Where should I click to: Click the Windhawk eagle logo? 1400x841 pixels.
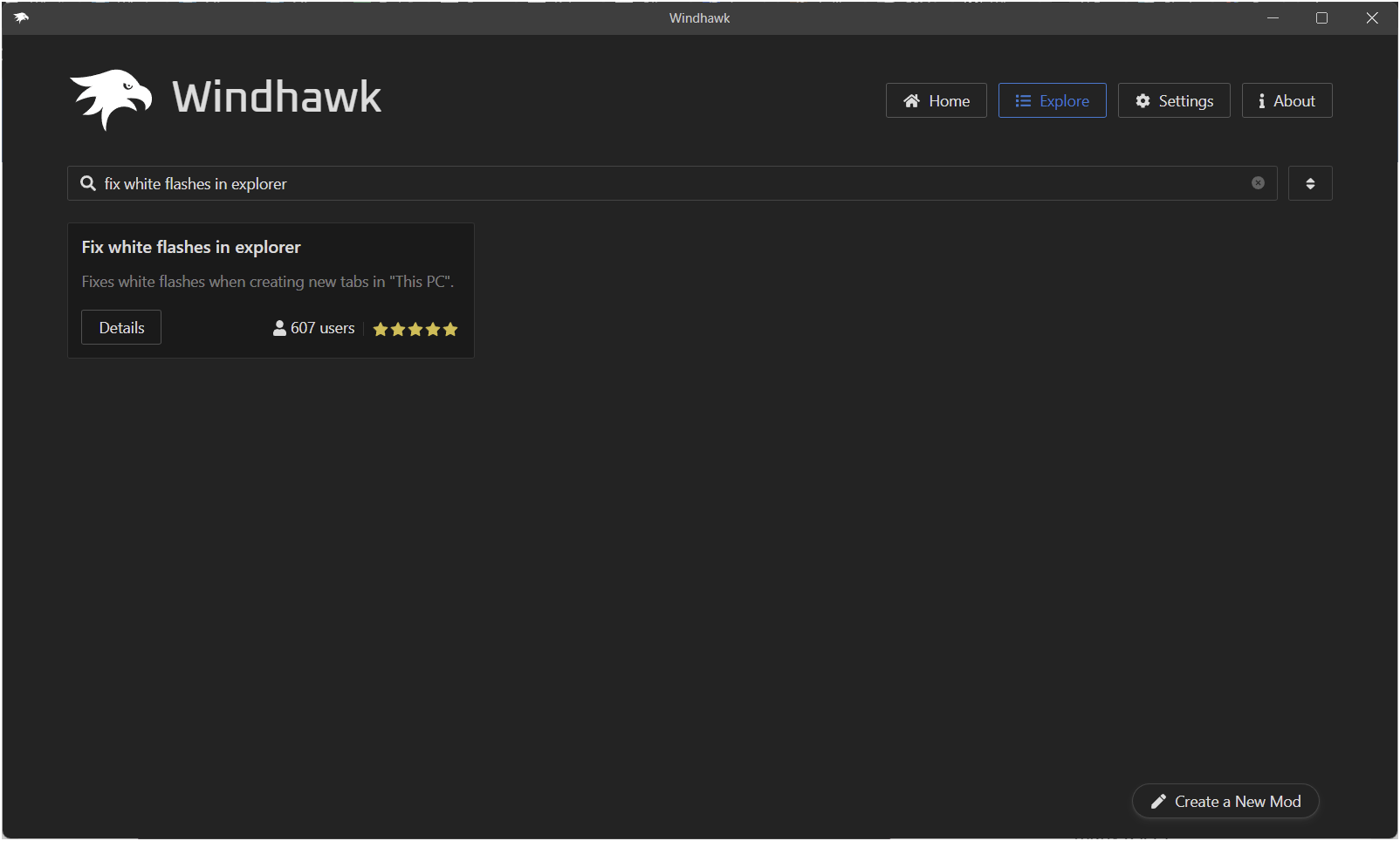click(x=111, y=99)
